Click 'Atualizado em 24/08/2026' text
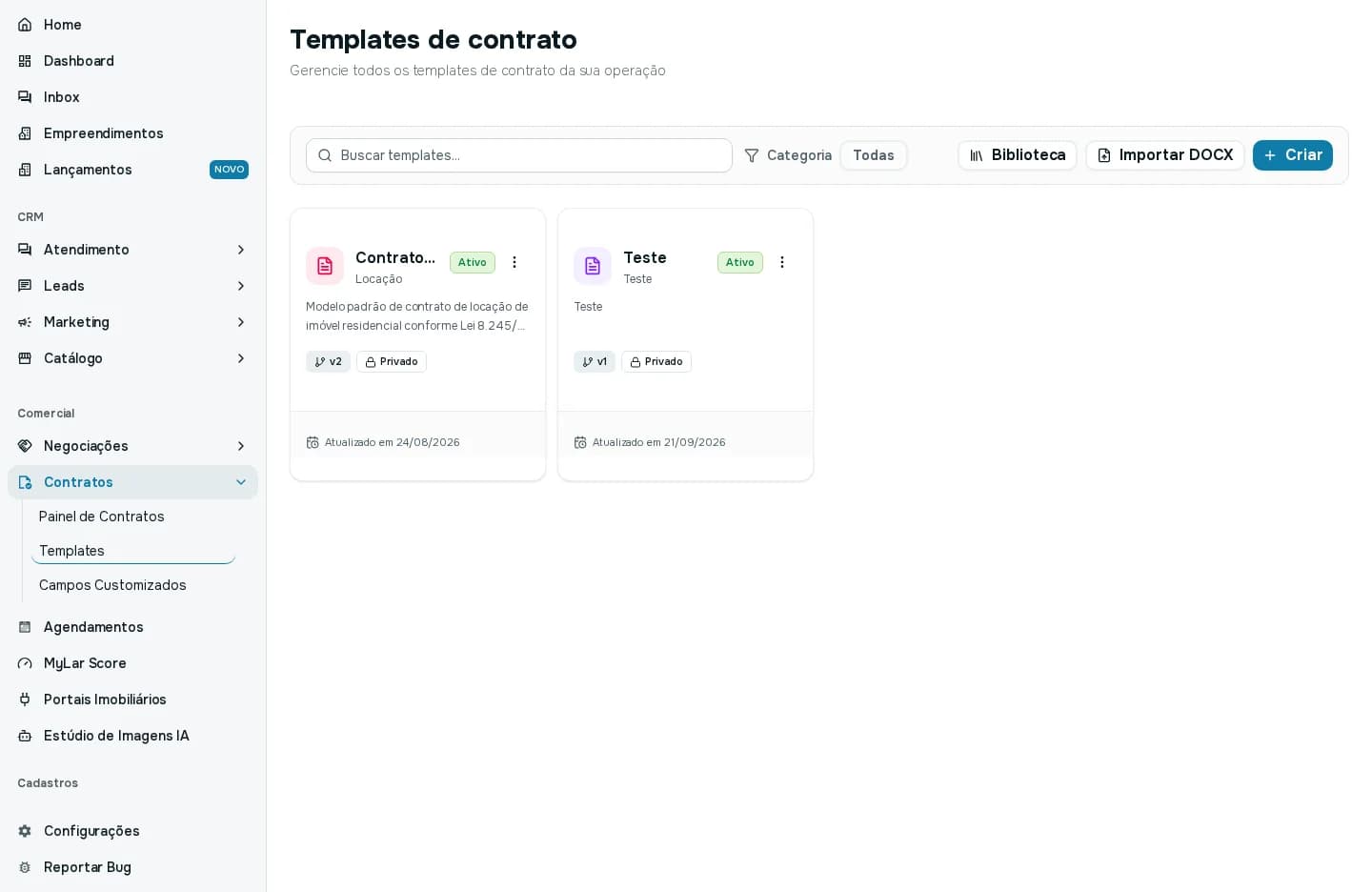Viewport: 1372px width, 892px height. pyautogui.click(x=393, y=442)
